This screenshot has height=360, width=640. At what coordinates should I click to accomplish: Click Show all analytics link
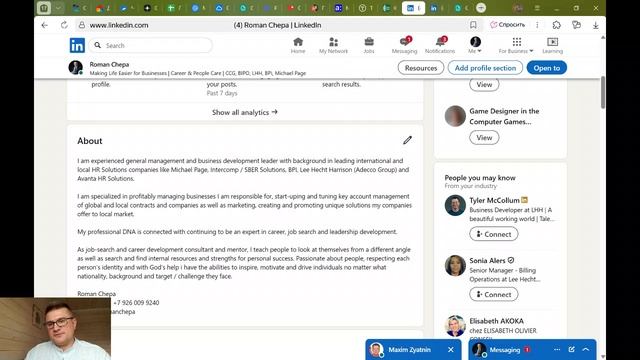point(244,112)
